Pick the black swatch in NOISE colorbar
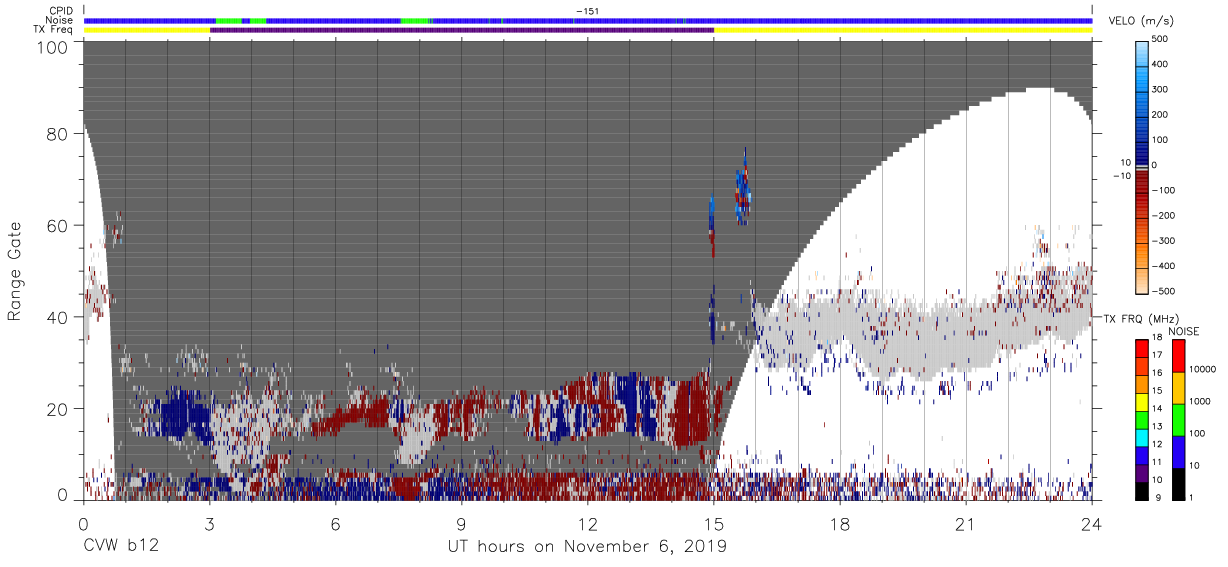 tap(1178, 484)
